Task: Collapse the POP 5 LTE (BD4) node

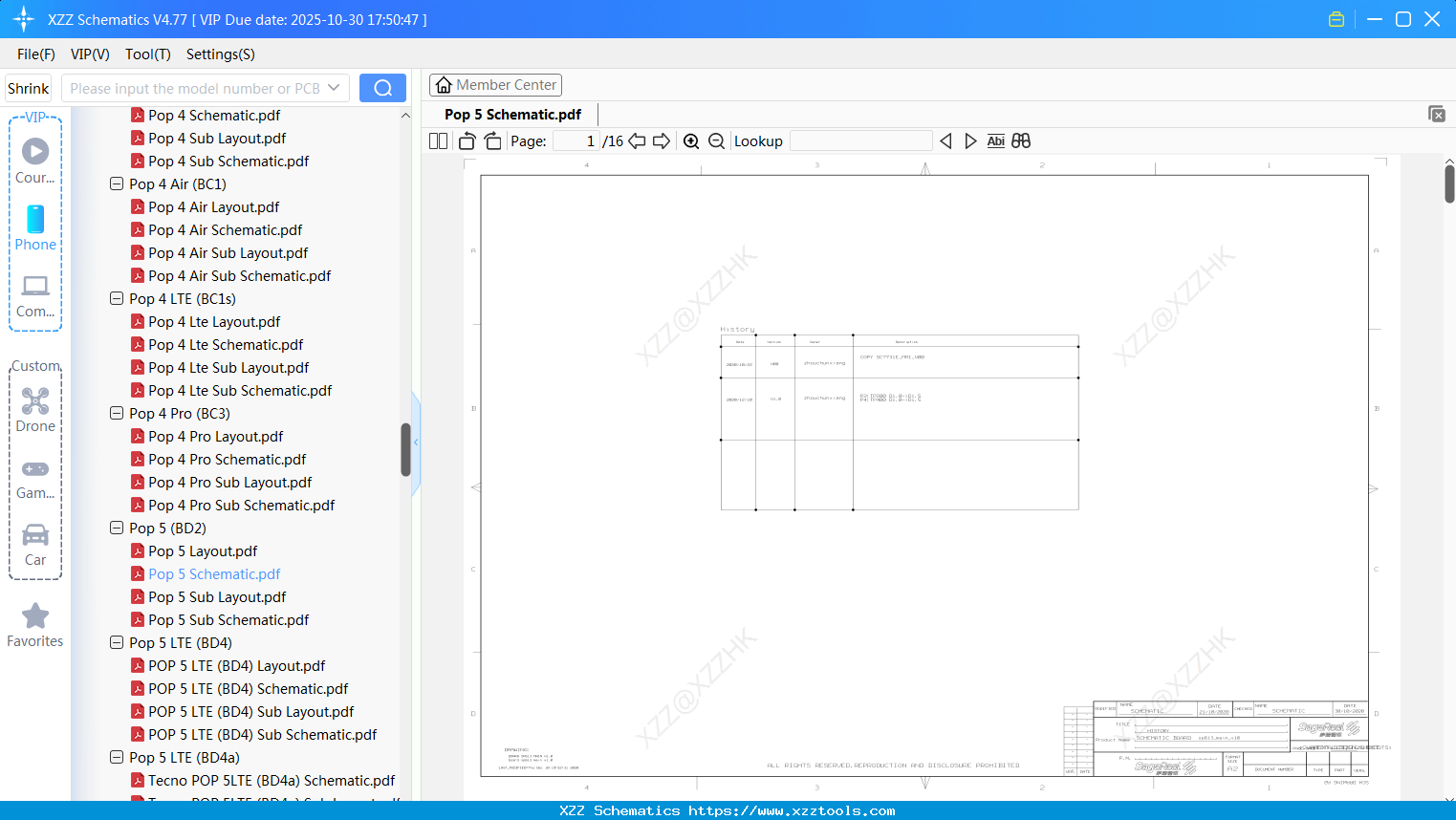Action: coord(116,642)
